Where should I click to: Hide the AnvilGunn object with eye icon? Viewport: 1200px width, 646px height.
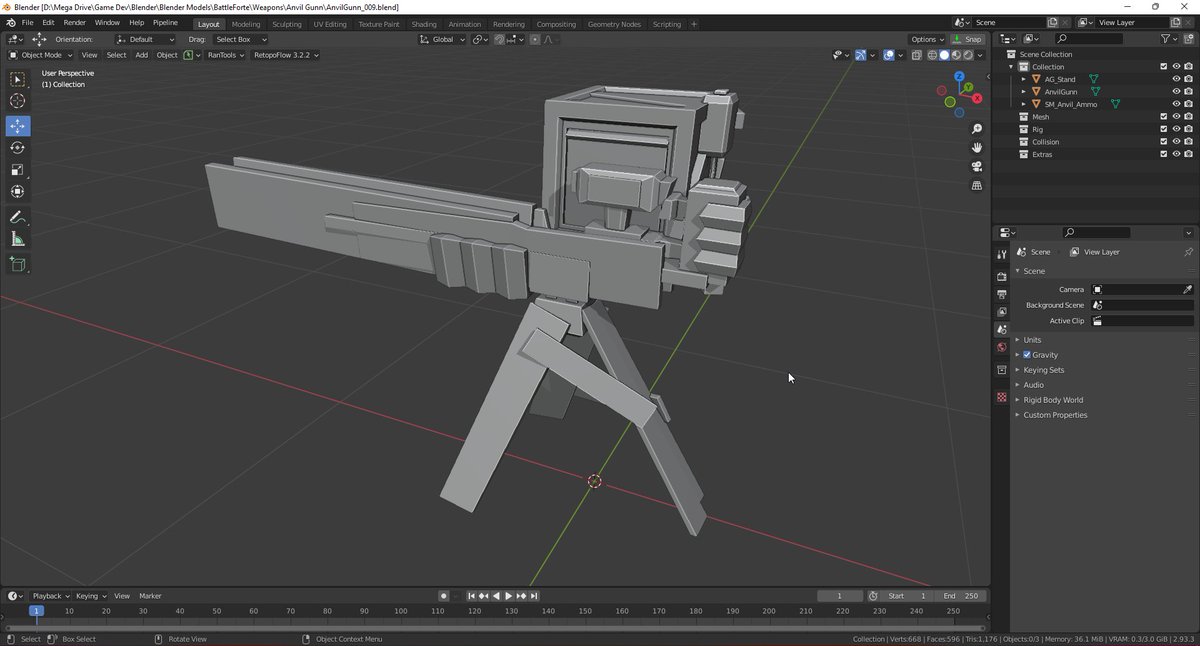pyautogui.click(x=1176, y=91)
